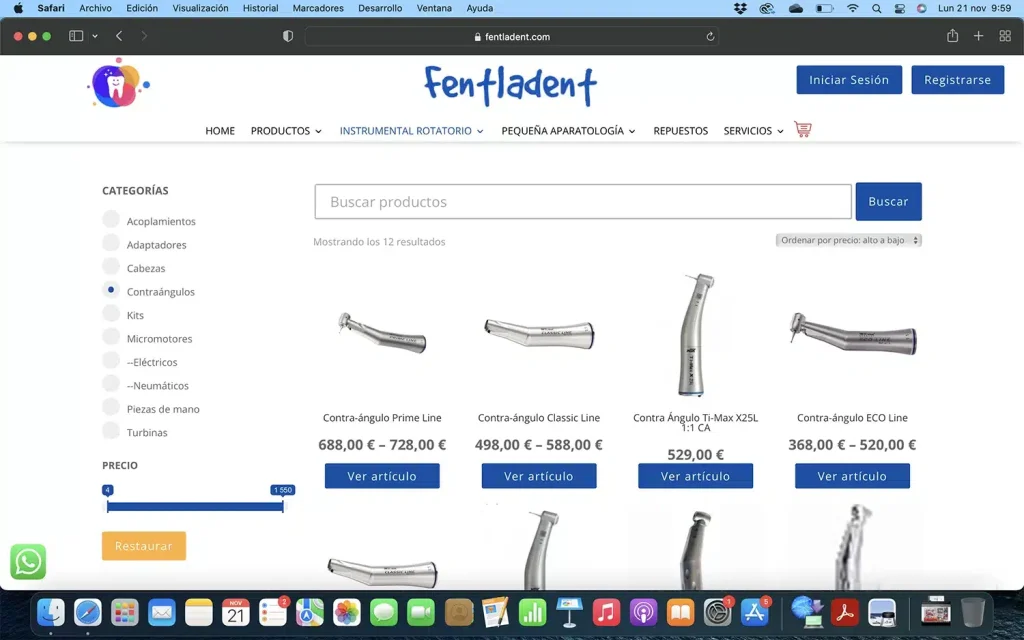Viewport: 1024px width, 640px height.
Task: Select the Acoplamientos category radio
Action: pyautogui.click(x=111, y=218)
